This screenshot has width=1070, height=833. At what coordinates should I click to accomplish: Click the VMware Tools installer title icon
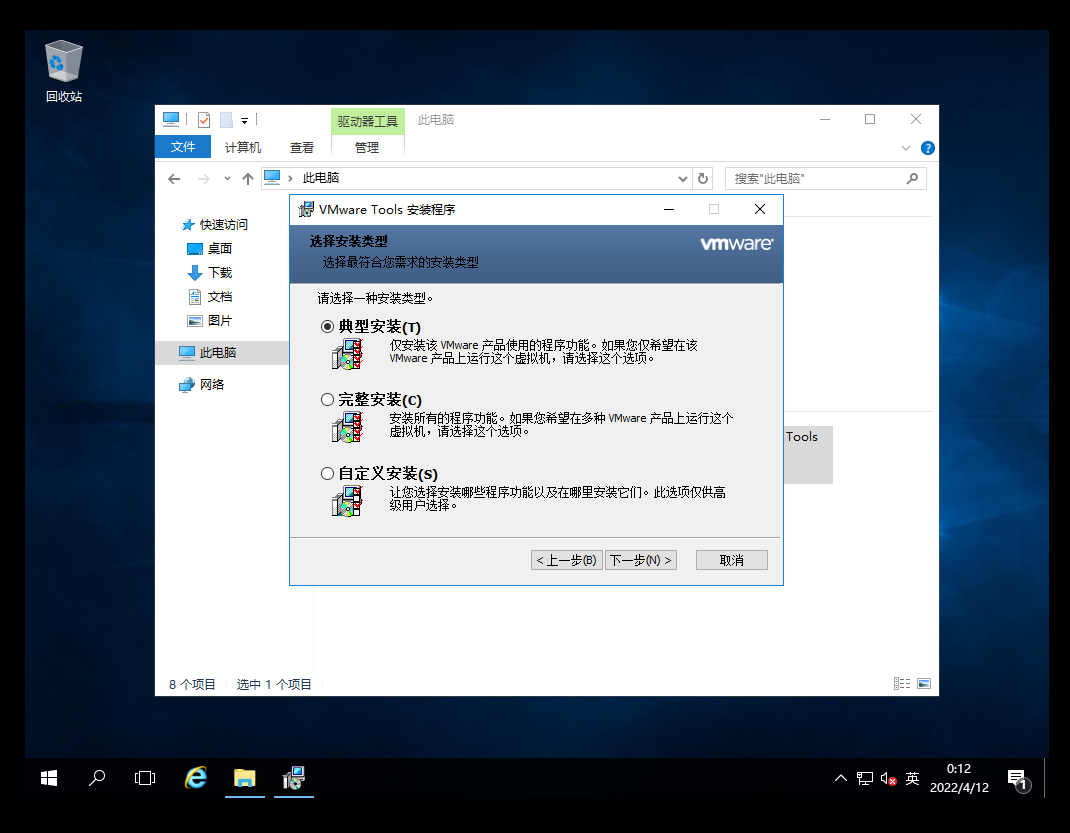[x=306, y=209]
